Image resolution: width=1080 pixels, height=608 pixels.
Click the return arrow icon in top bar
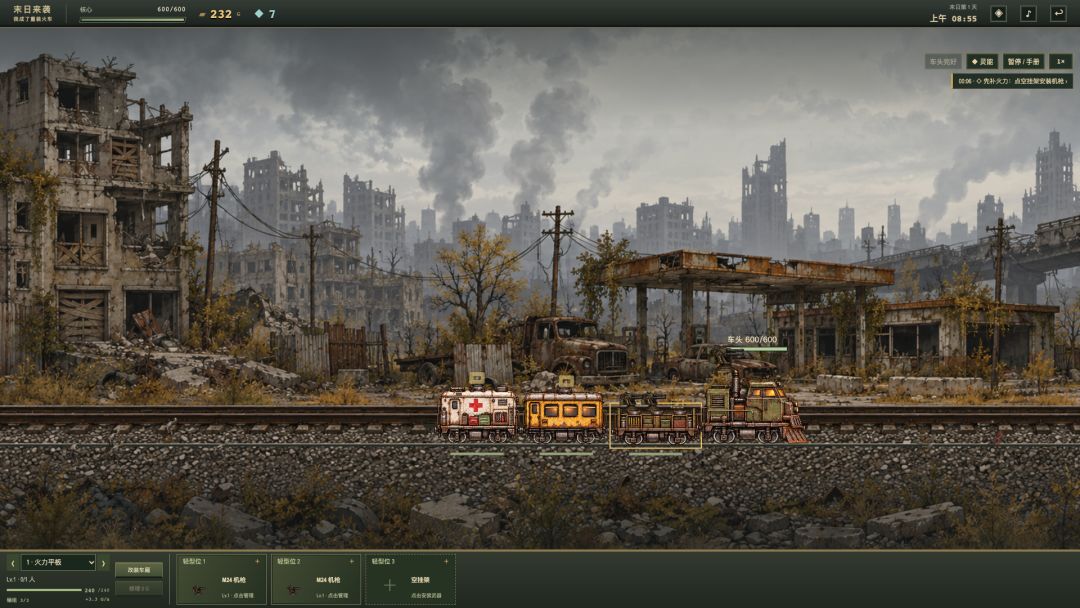1059,14
